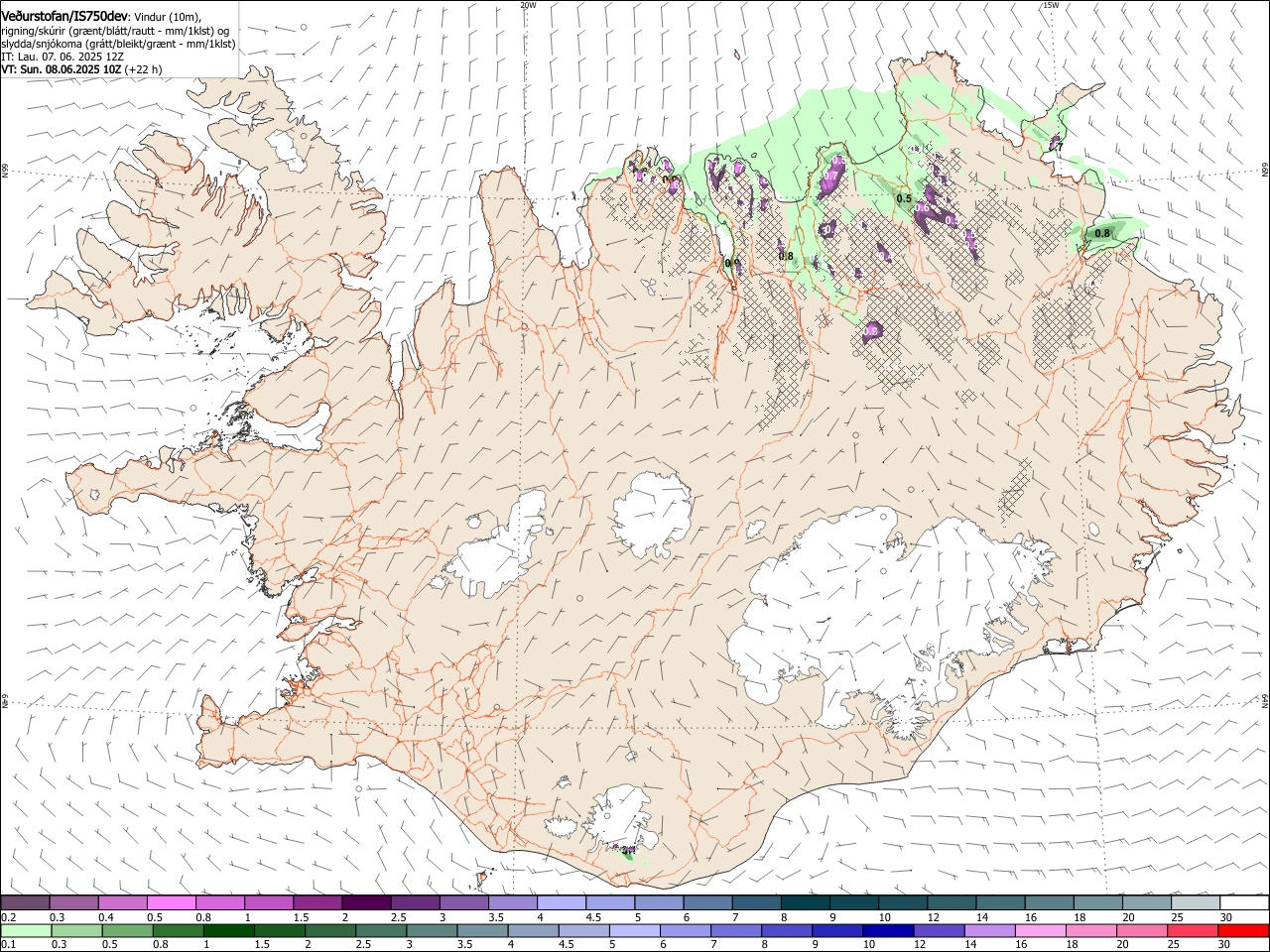Click the lower legend swatch between 5 and 6
Viewport: 1270px width, 952px height.
634,931
